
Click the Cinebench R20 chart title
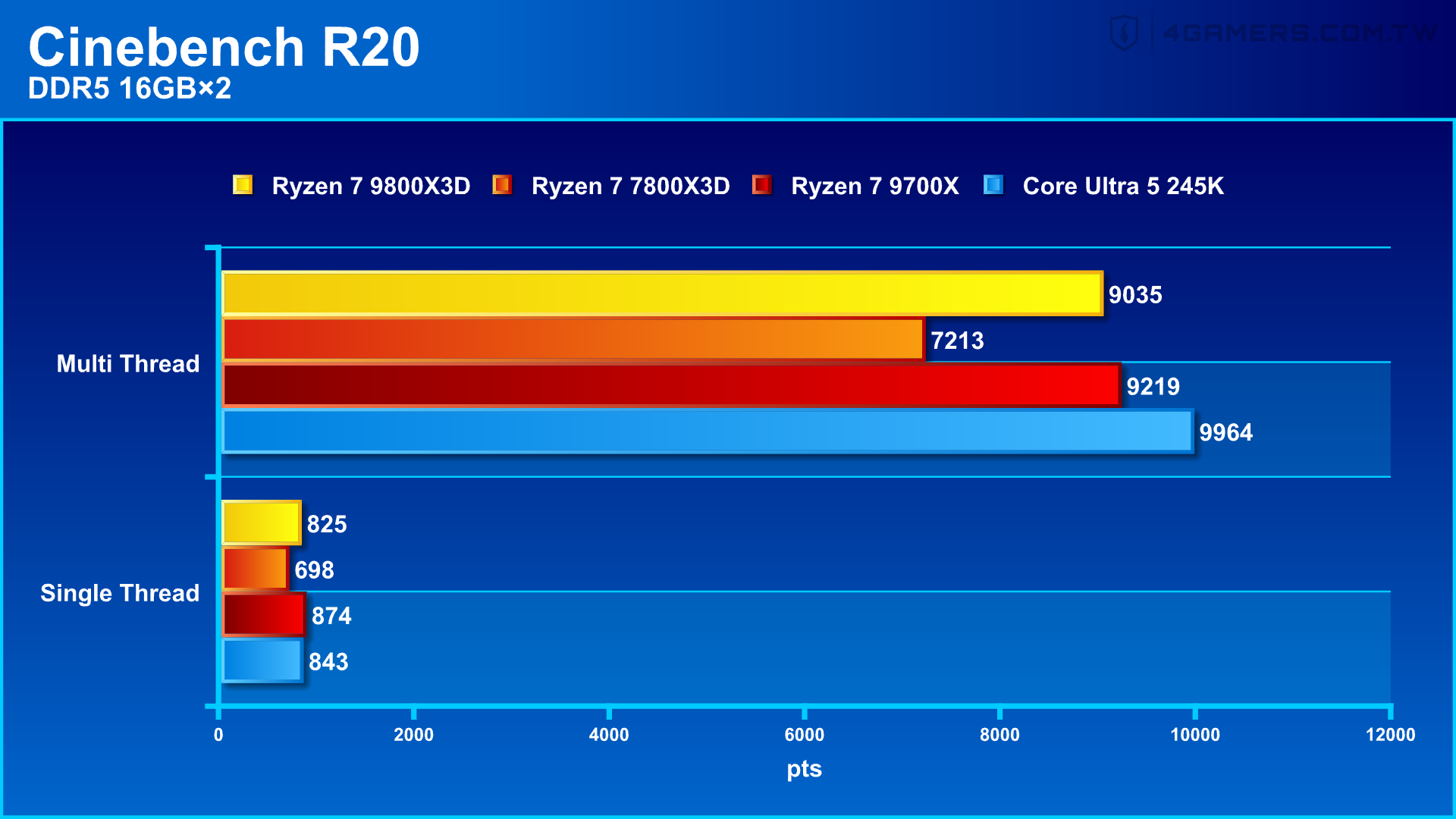(224, 47)
